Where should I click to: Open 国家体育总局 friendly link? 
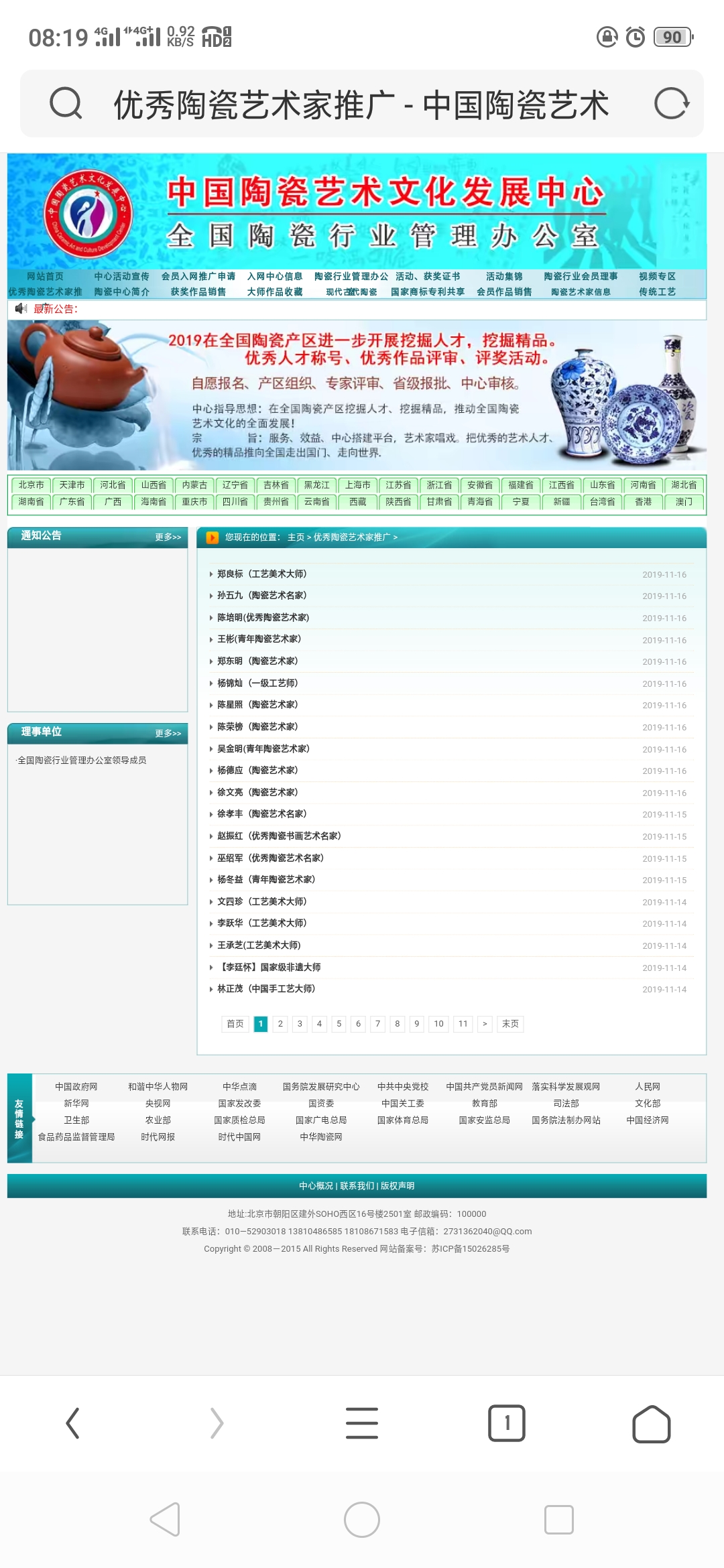pos(402,1120)
